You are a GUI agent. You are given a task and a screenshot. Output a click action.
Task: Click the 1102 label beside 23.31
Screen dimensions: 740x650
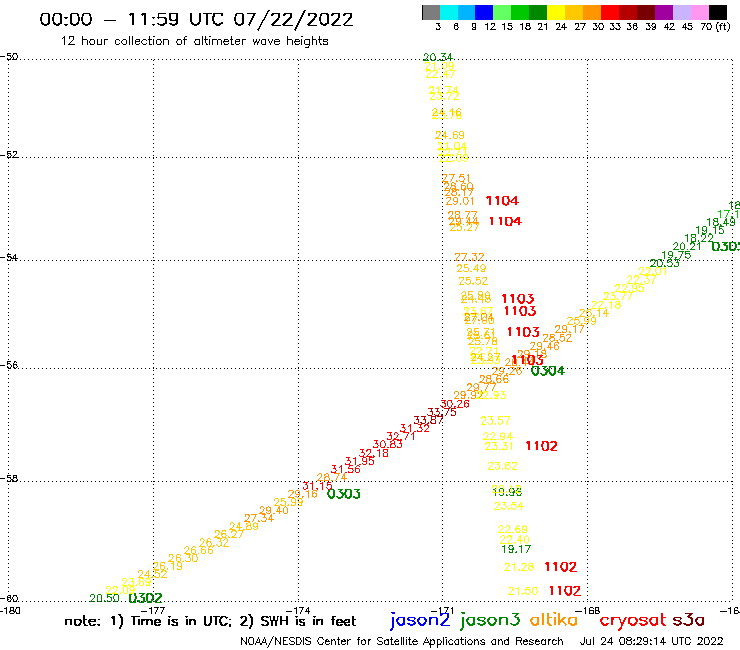point(541,446)
